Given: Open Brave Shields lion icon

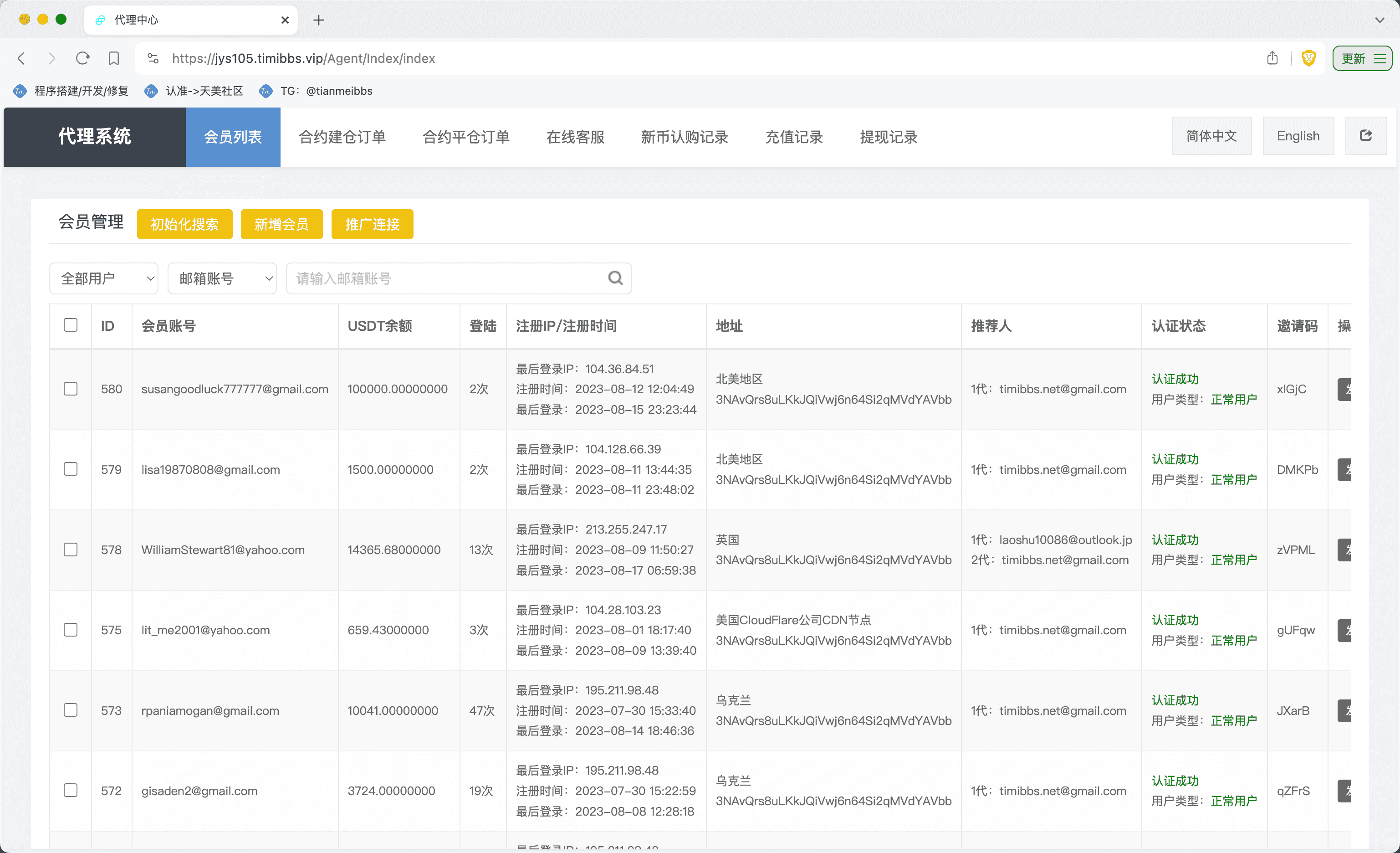Looking at the screenshot, I should pyautogui.click(x=1308, y=58).
